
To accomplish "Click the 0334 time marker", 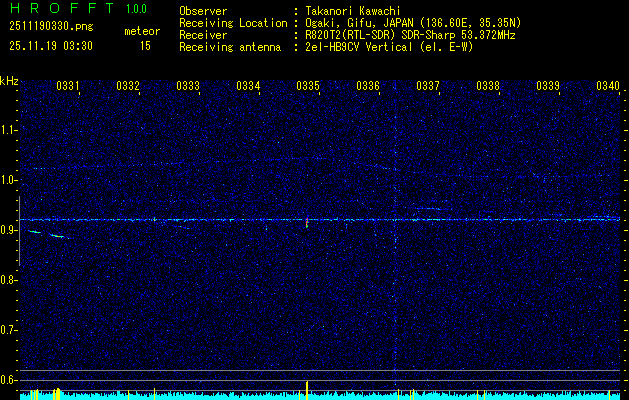I will coord(248,86).
